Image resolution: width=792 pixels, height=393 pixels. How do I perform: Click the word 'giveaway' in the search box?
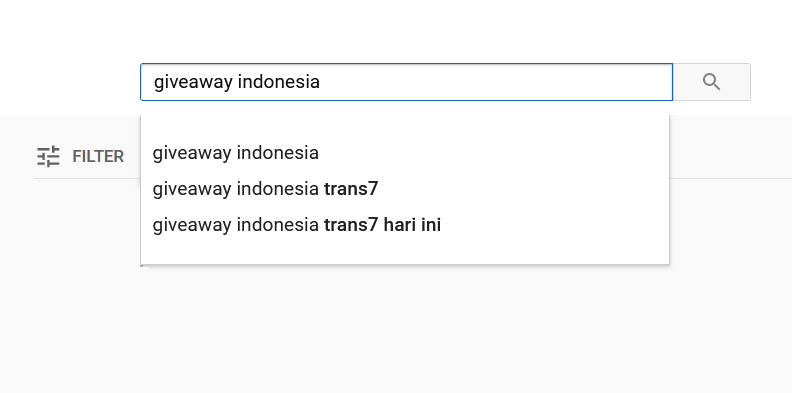(x=193, y=82)
